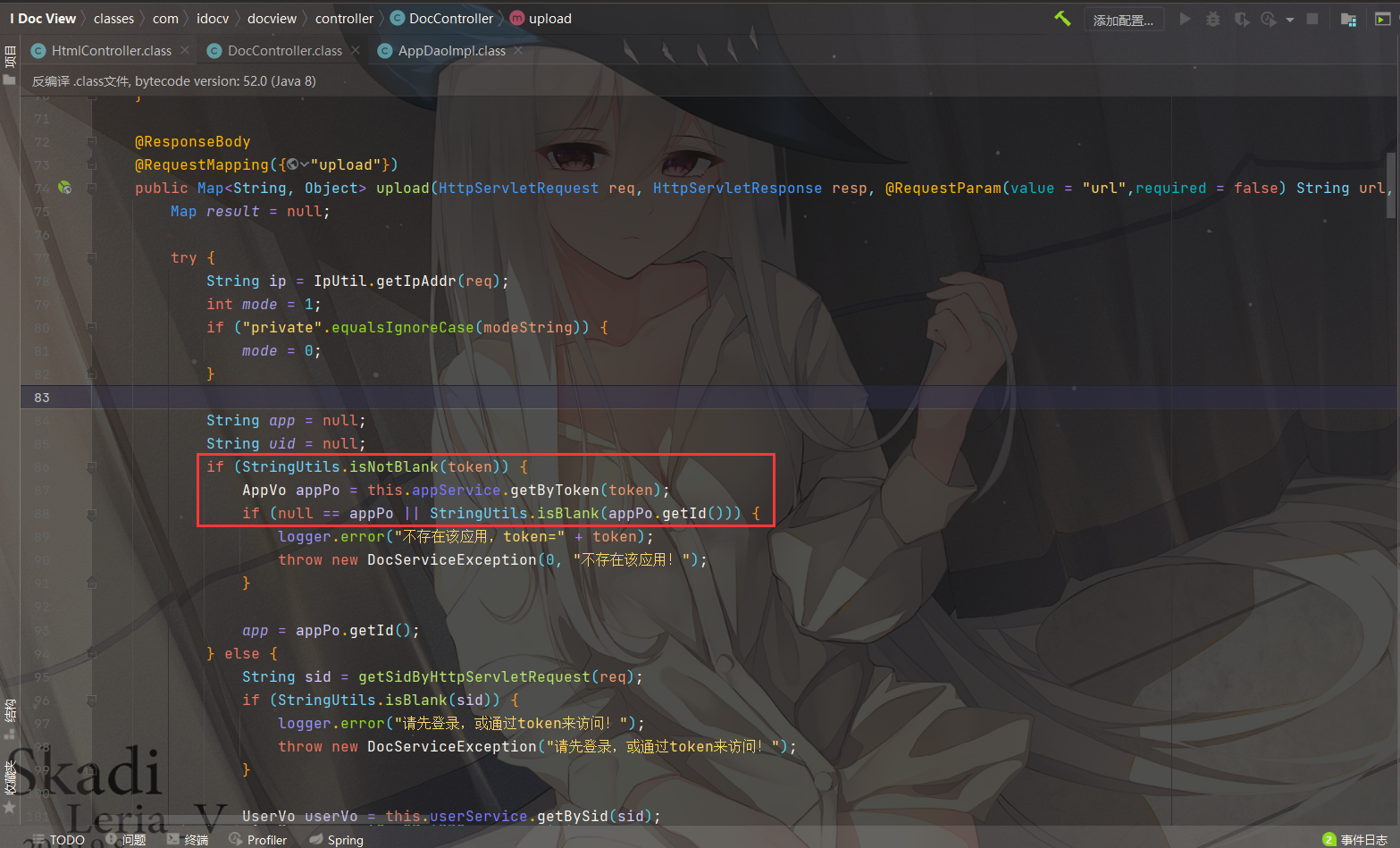Click the 'upload' method breadcrumb
1400x848 pixels.
tap(541, 19)
